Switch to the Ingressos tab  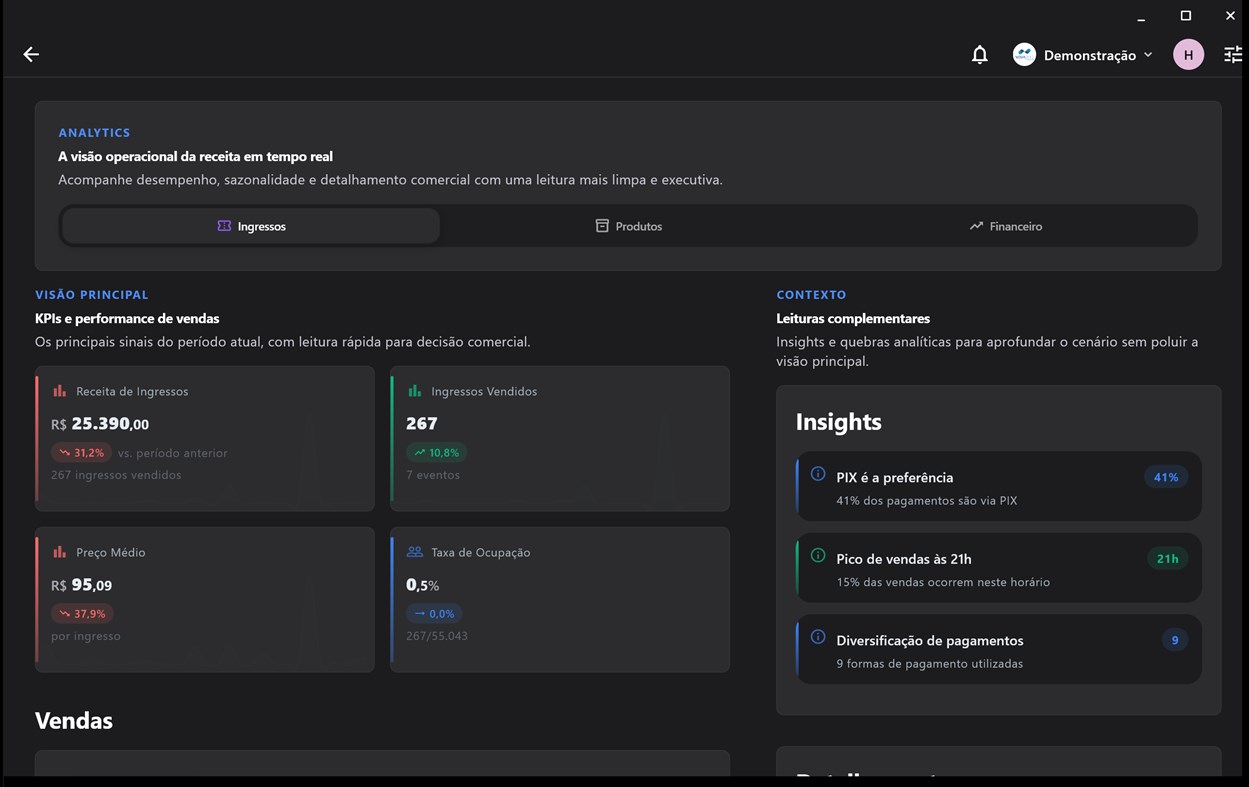point(251,226)
